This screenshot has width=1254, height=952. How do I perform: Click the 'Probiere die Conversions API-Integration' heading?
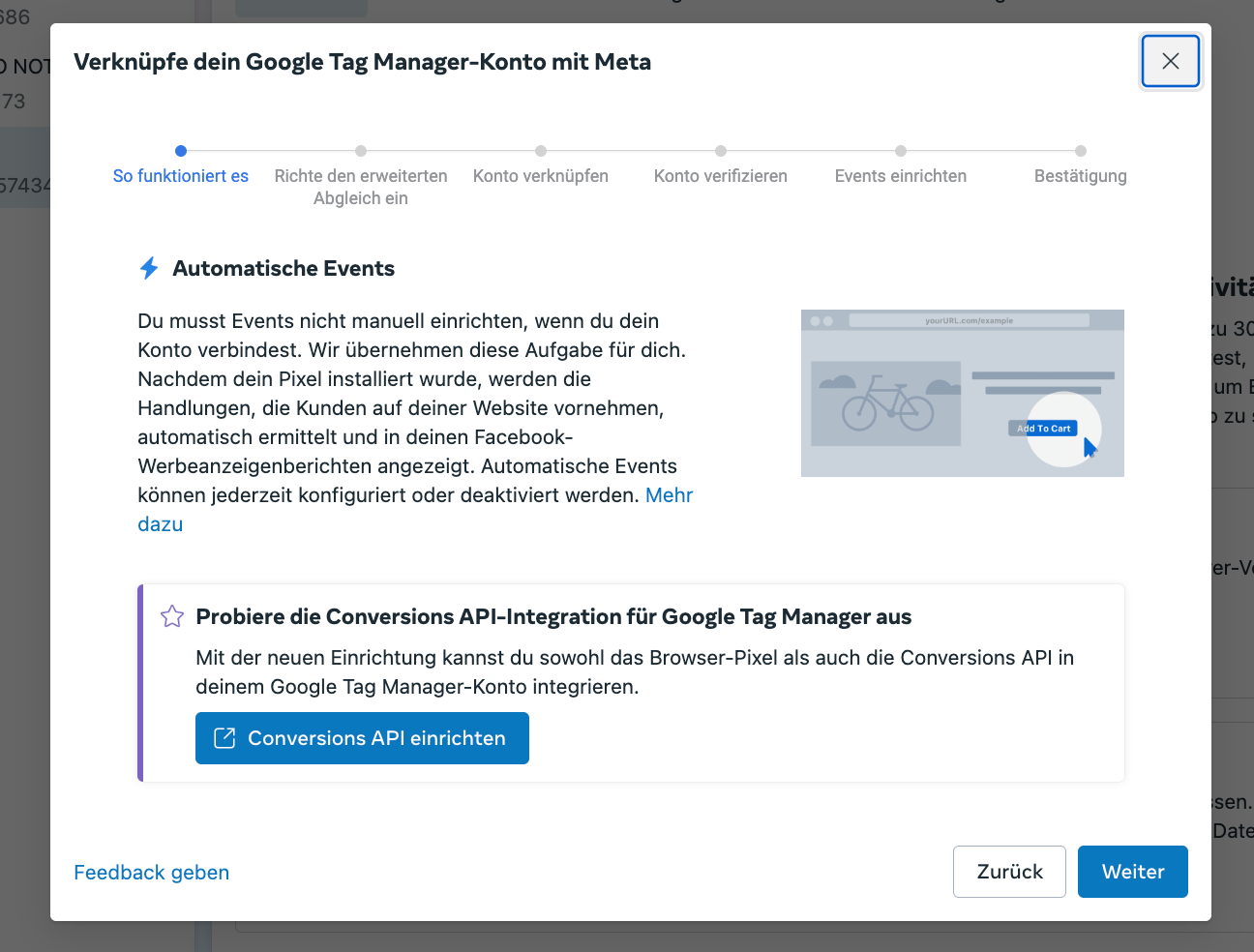tap(553, 617)
